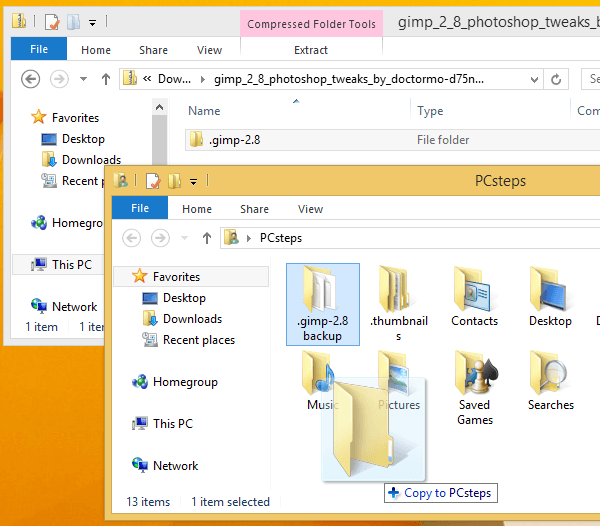Select the Contacts folder
Viewport: 600px width, 526px height.
pyautogui.click(x=474, y=296)
